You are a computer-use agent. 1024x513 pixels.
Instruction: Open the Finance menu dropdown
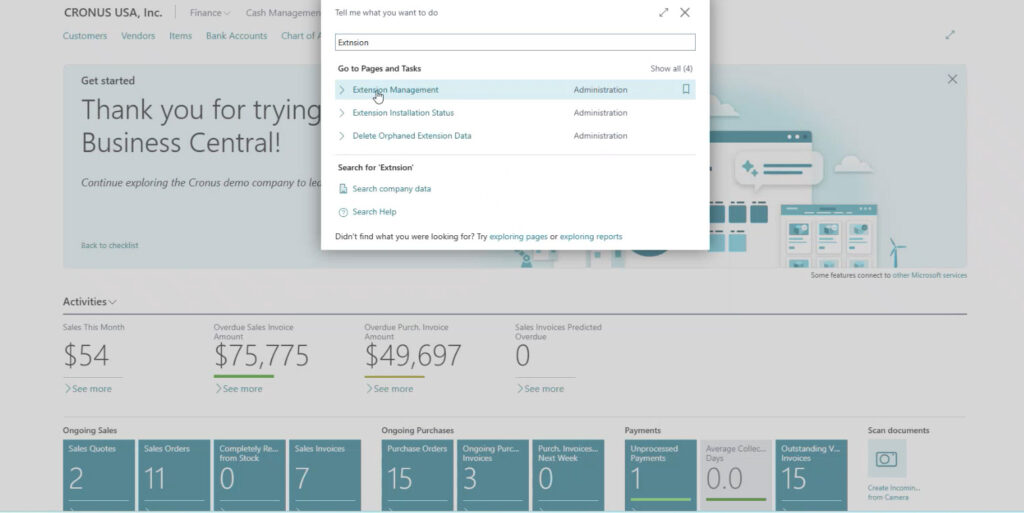pos(210,12)
